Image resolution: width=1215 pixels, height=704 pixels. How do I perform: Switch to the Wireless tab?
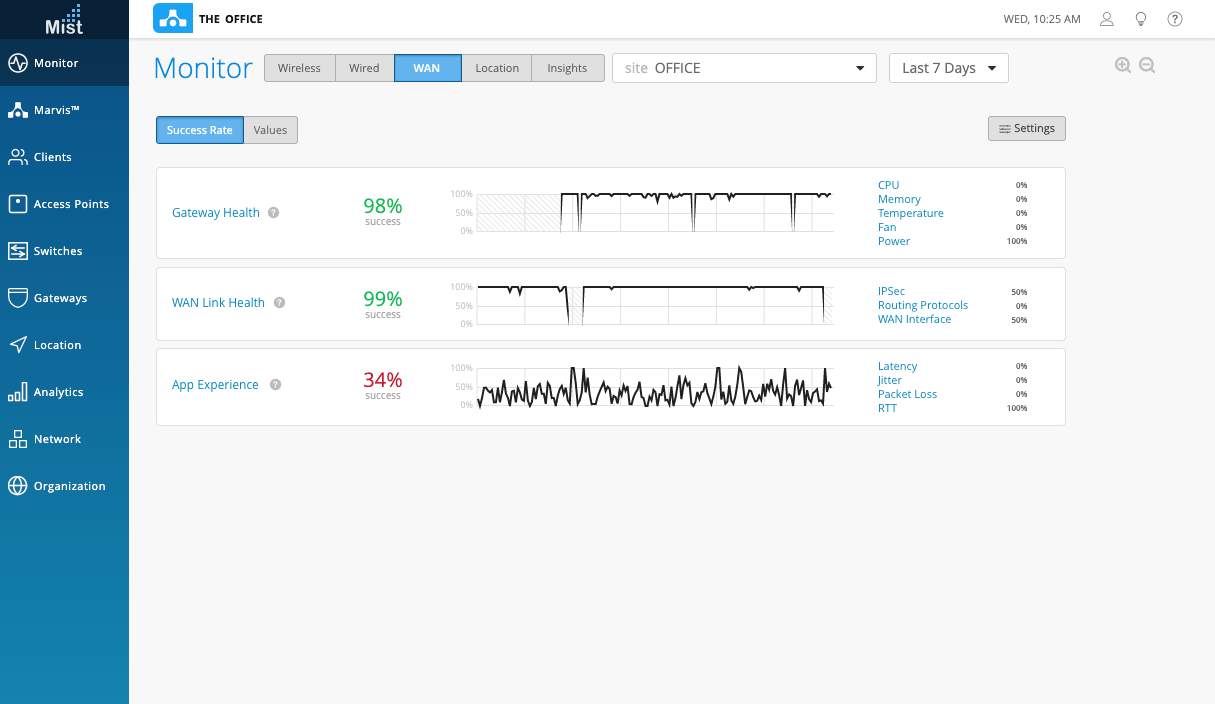tap(299, 68)
